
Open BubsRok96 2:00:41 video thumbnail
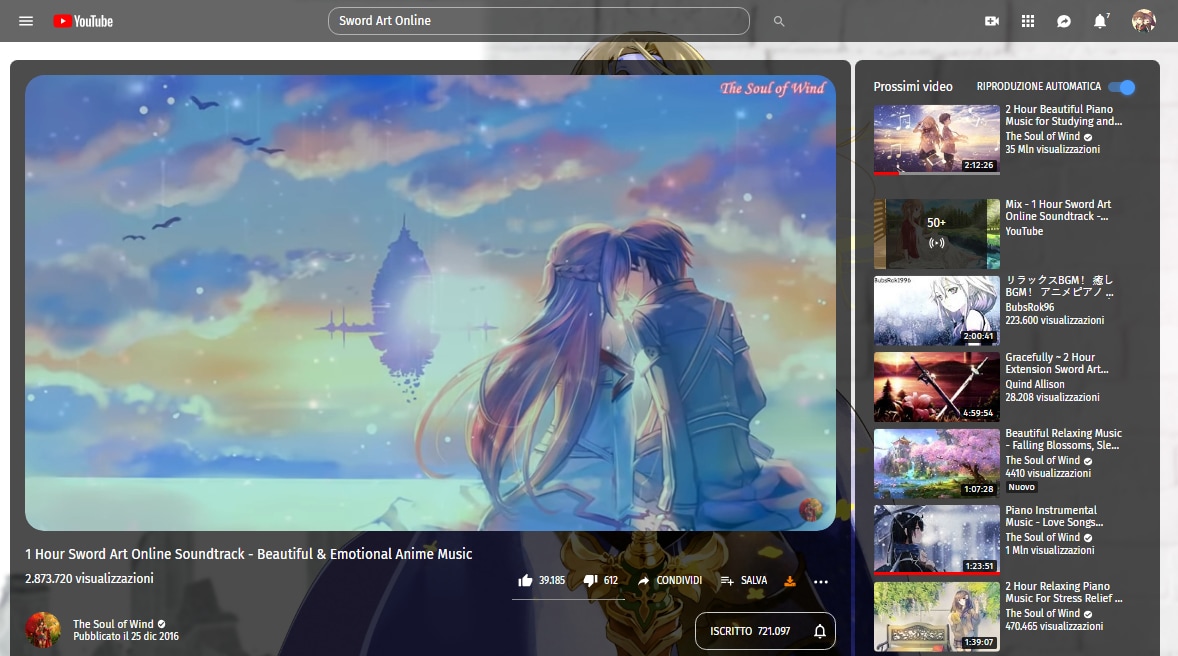936,310
